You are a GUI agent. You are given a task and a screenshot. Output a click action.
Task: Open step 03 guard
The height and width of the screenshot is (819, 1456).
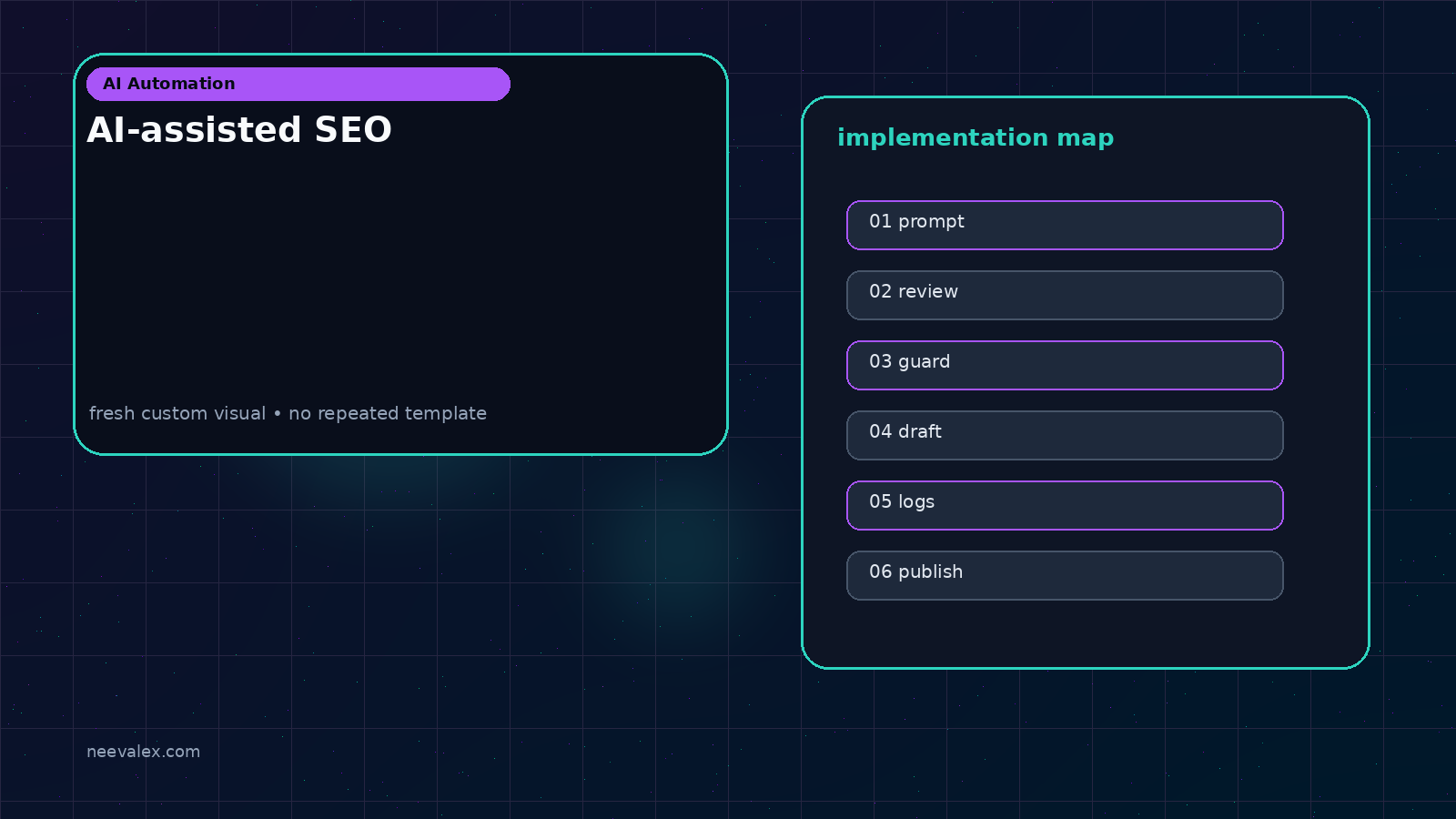1065,365
